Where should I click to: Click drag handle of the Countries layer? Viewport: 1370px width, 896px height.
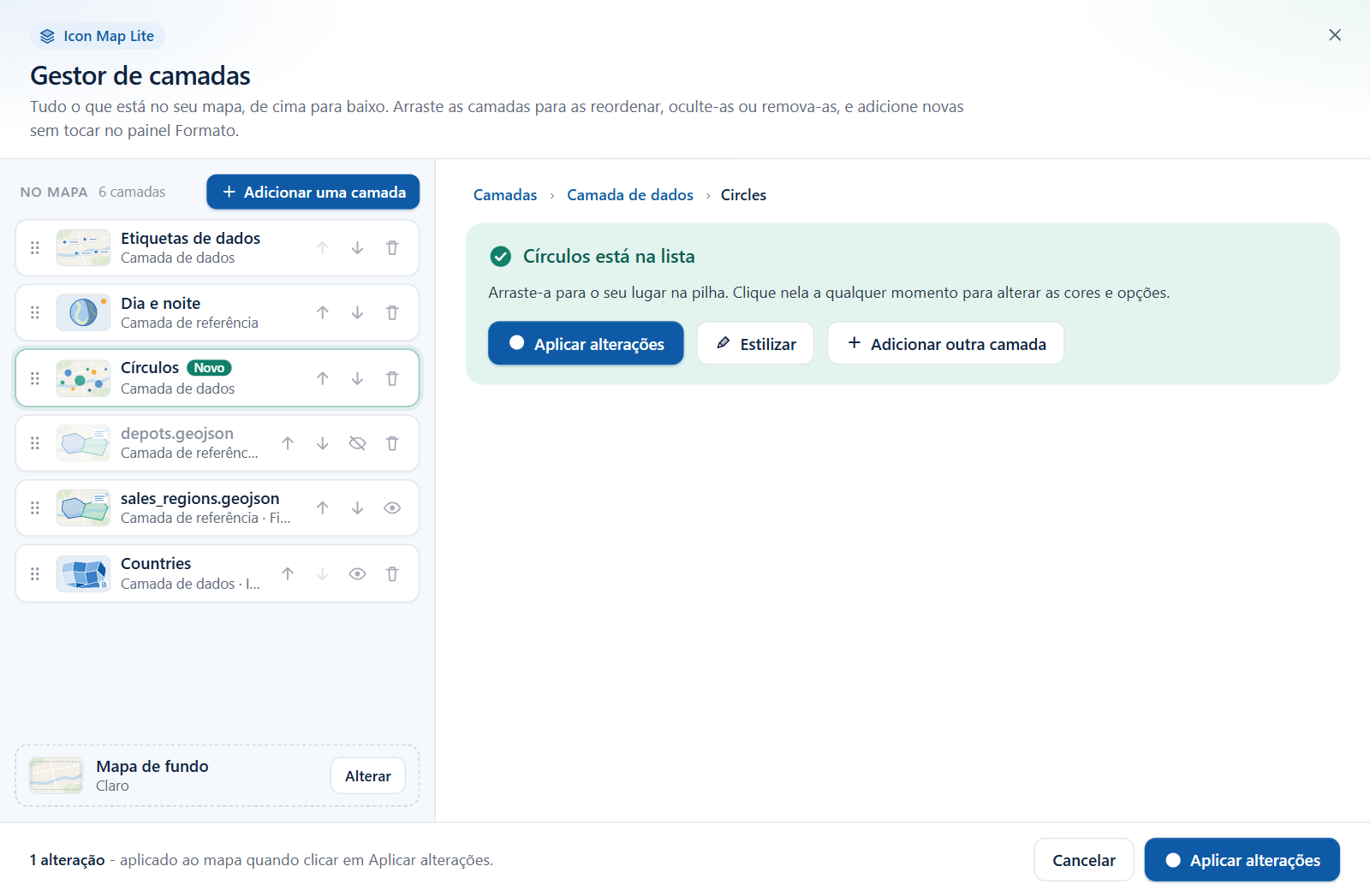(35, 574)
